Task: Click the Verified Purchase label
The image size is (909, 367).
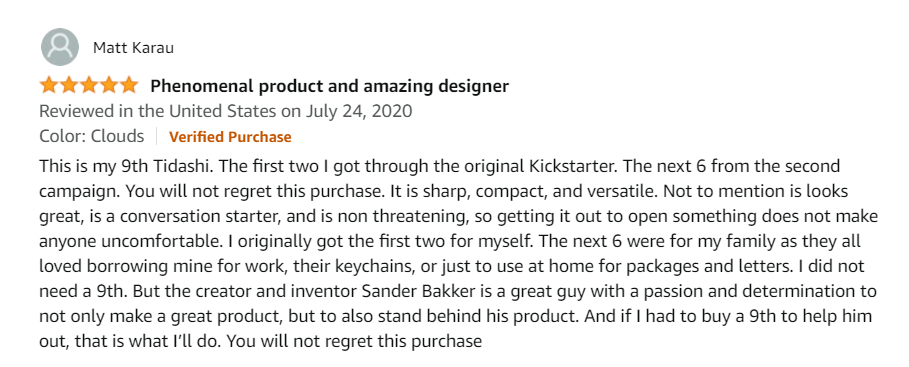Action: (230, 137)
